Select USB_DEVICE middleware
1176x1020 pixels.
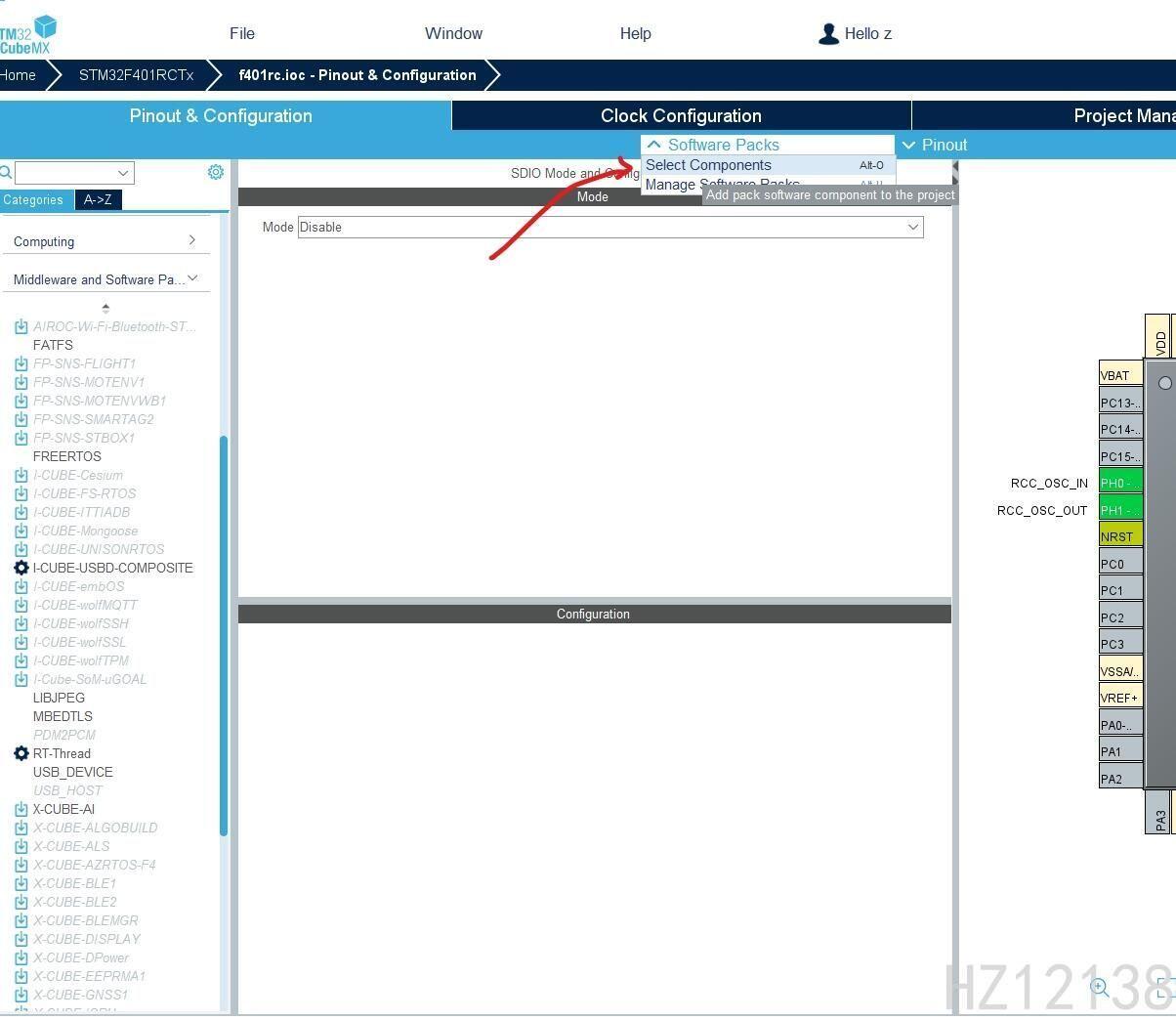point(73,772)
